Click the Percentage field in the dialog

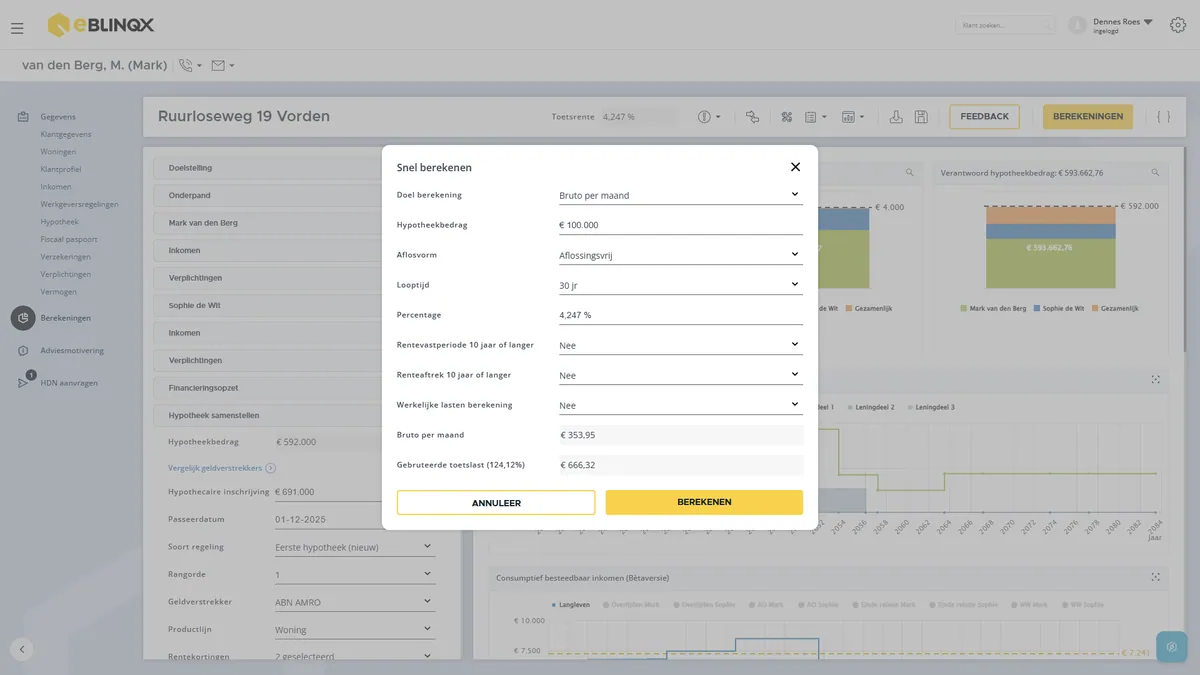[x=680, y=315]
